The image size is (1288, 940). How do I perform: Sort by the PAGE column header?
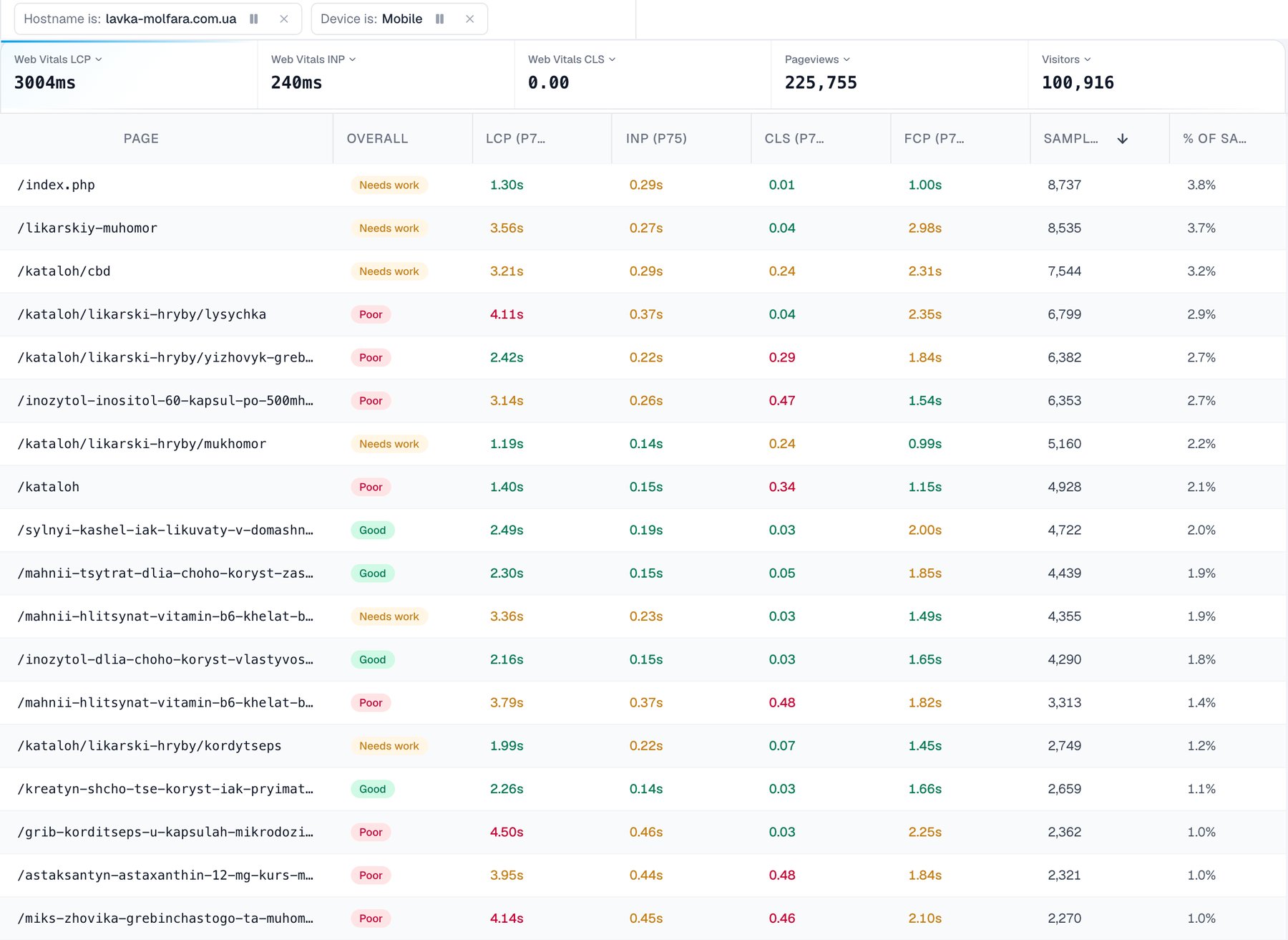tap(141, 138)
